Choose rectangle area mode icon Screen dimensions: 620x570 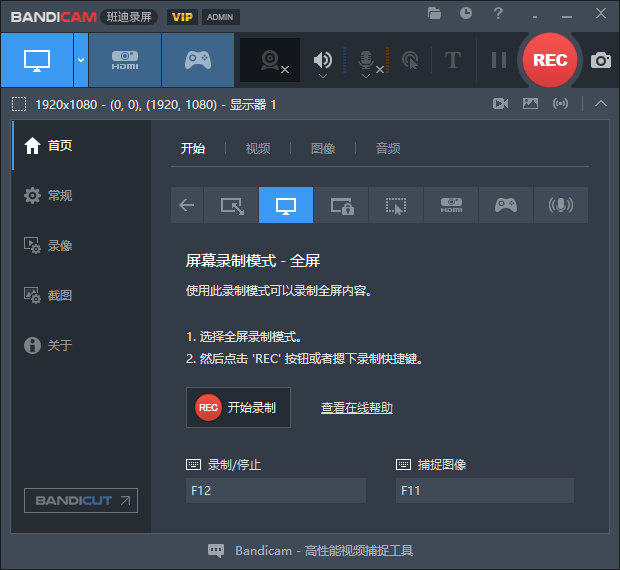pos(231,205)
